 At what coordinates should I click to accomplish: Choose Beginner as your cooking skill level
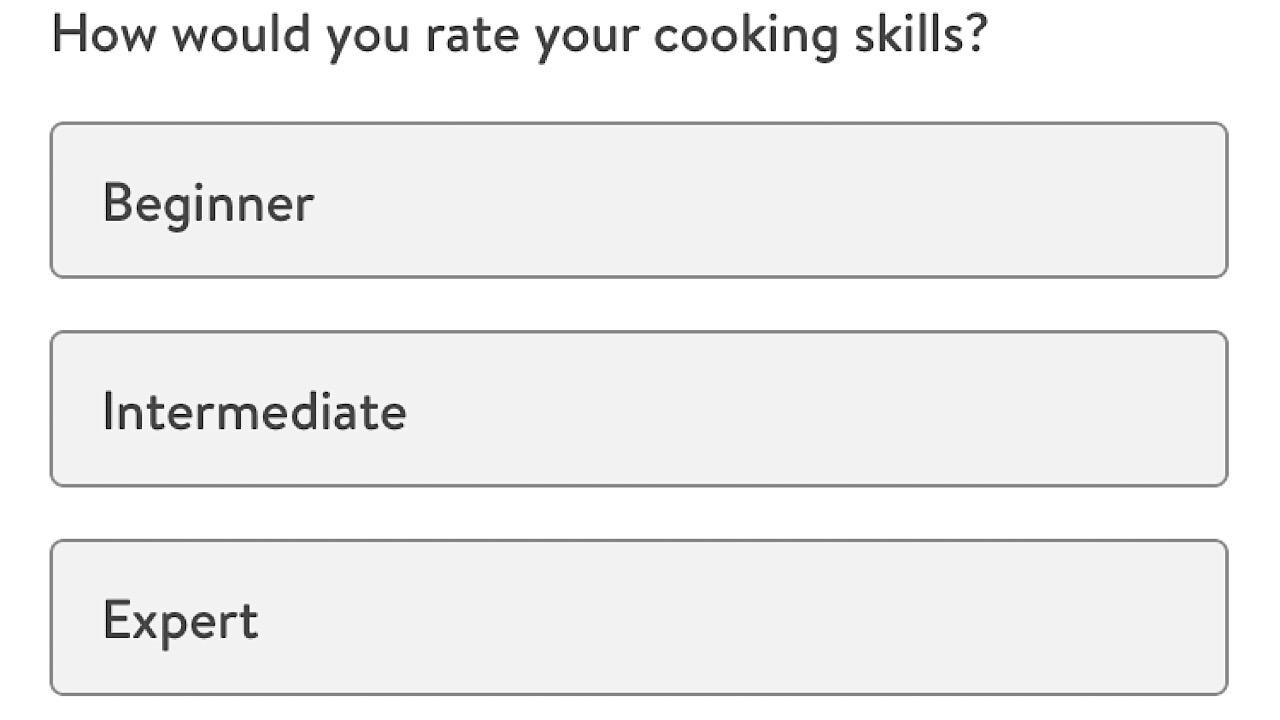coord(640,199)
